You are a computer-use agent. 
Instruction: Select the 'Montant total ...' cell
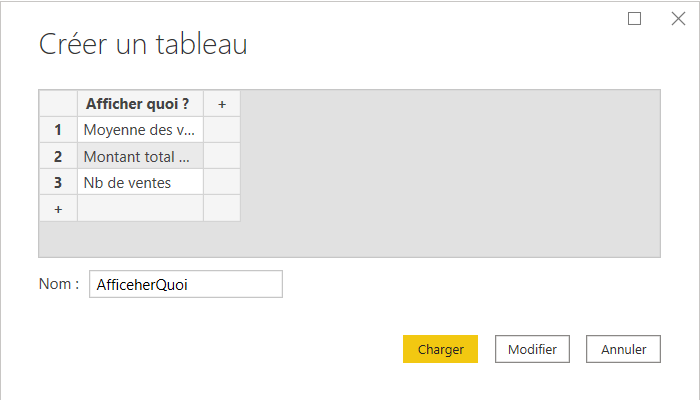click(x=140, y=156)
